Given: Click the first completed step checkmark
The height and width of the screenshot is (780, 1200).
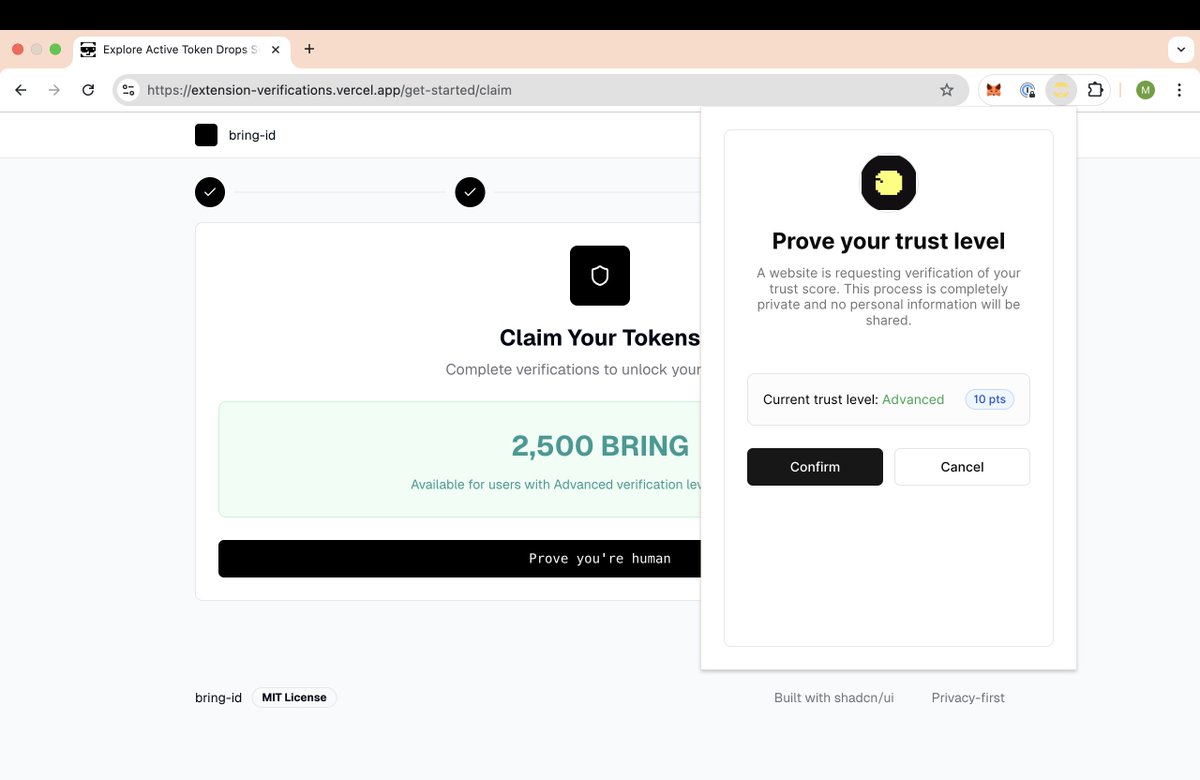Looking at the screenshot, I should [x=210, y=192].
